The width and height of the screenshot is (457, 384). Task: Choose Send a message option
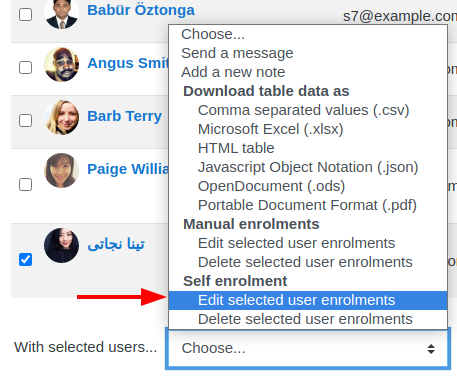pos(237,53)
